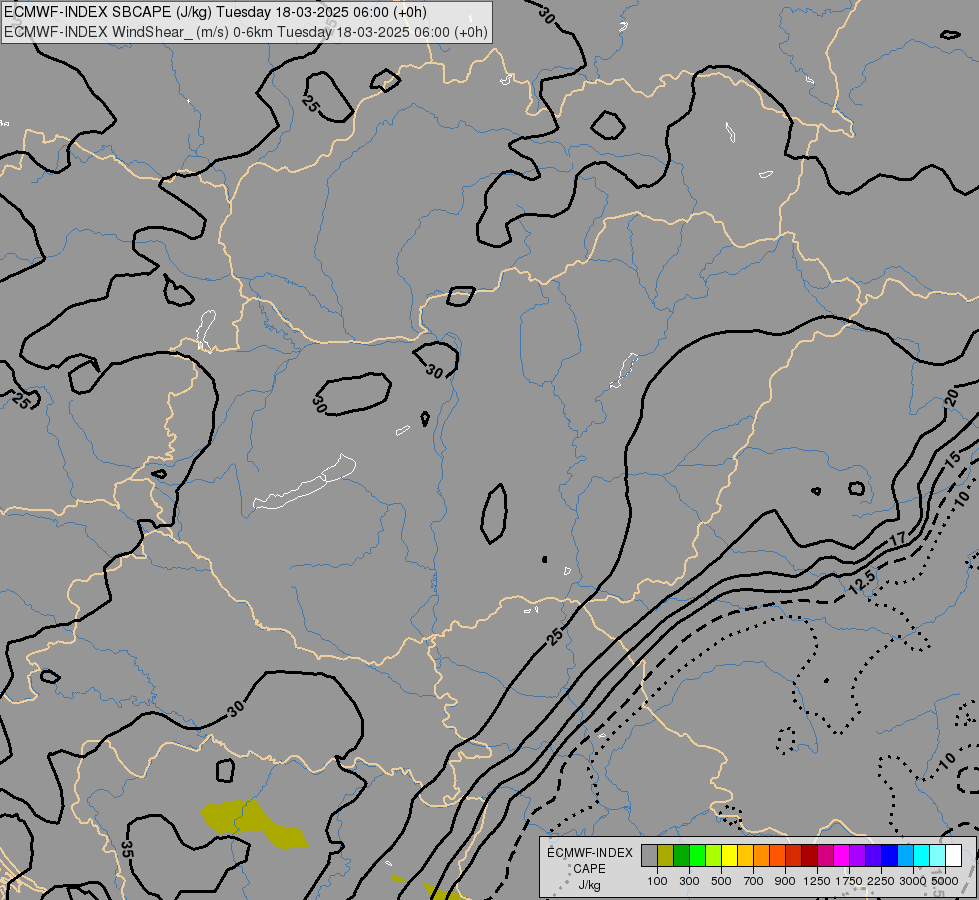Click the 12.5 dashed contour label
Screen dimensions: 979x900
pos(862,581)
